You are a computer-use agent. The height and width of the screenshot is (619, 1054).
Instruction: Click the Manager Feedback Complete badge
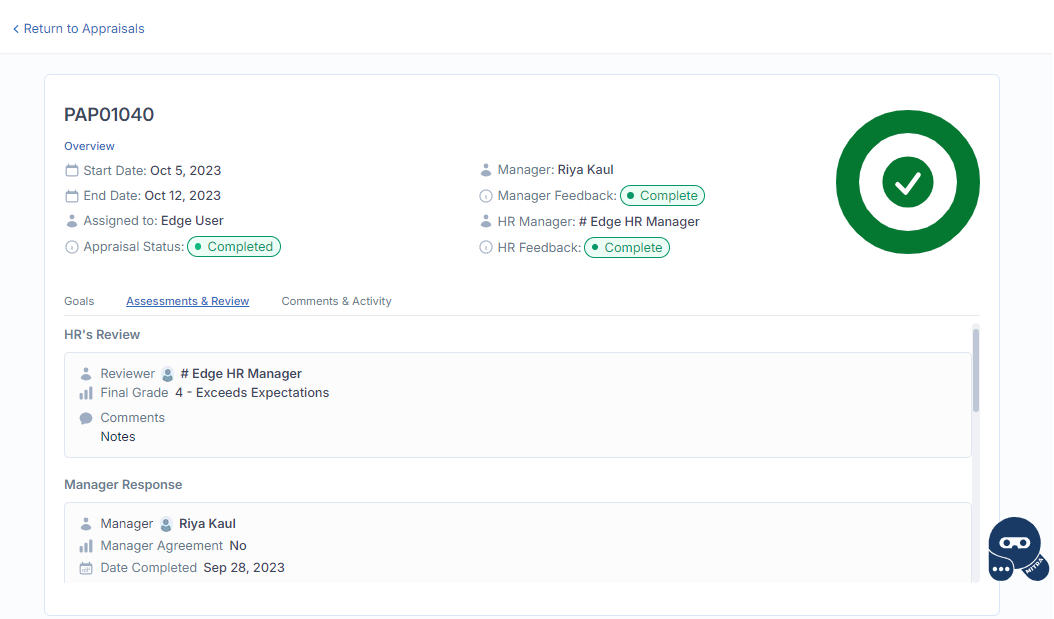pos(662,196)
